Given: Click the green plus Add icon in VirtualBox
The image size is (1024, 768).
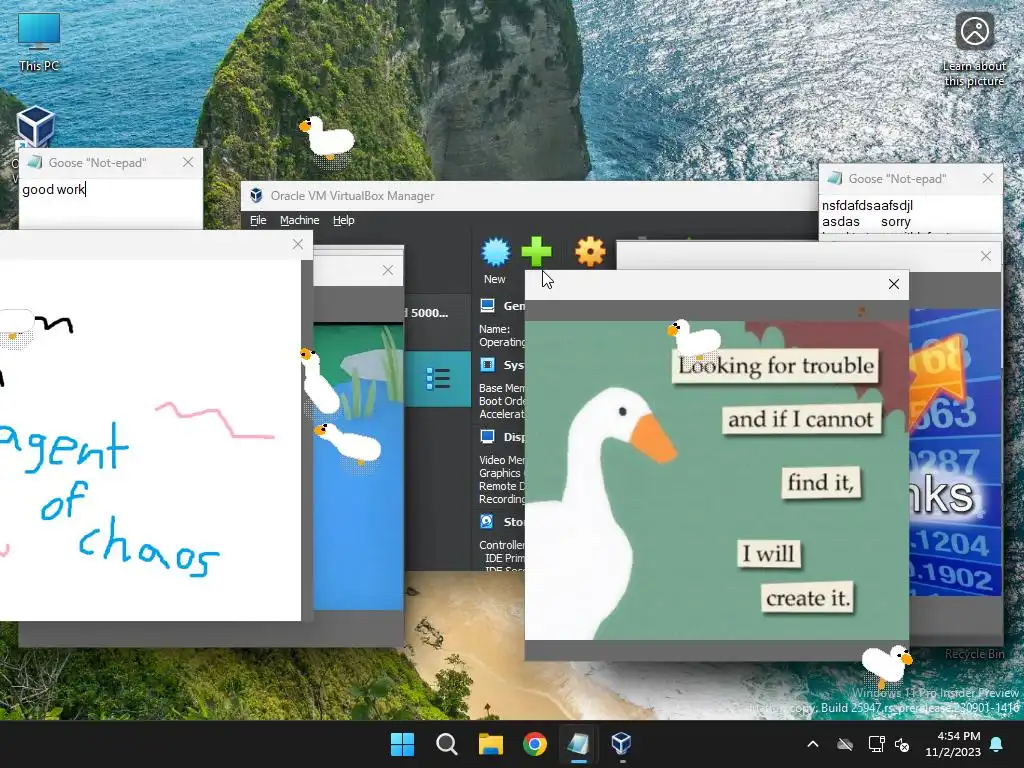Looking at the screenshot, I should [x=536, y=252].
